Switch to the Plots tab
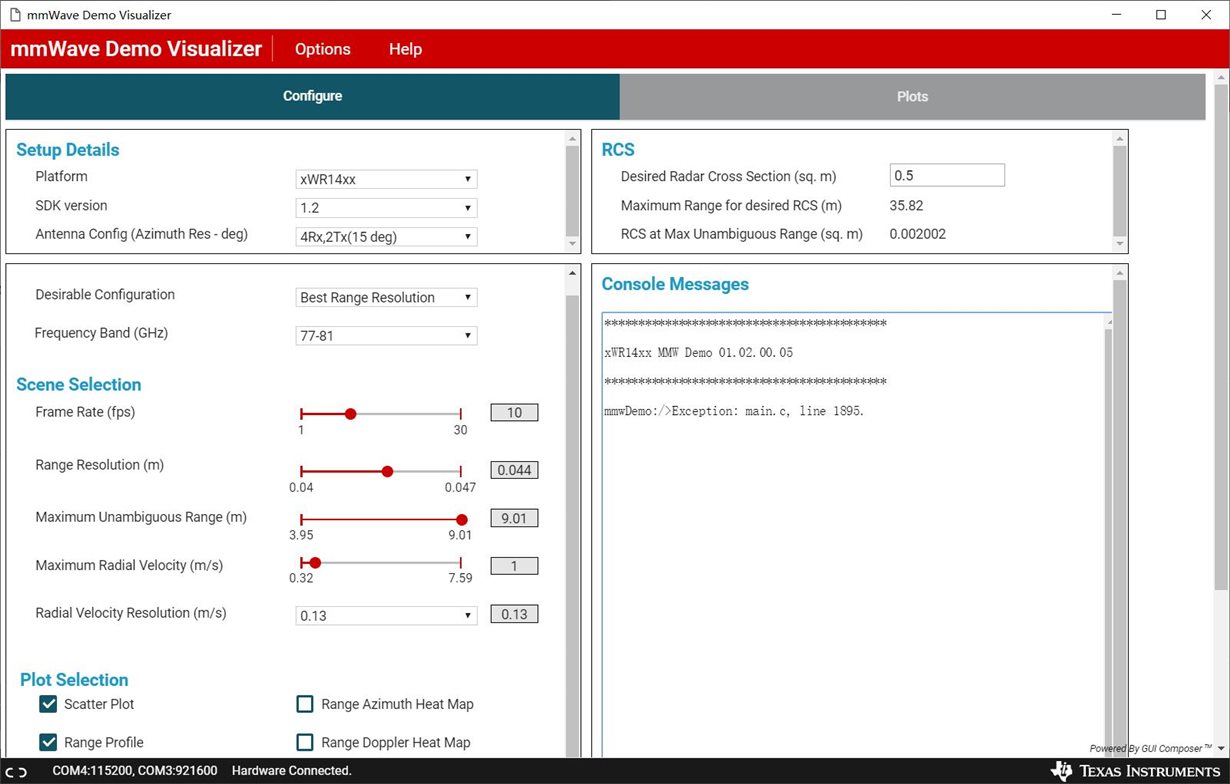 (912, 96)
